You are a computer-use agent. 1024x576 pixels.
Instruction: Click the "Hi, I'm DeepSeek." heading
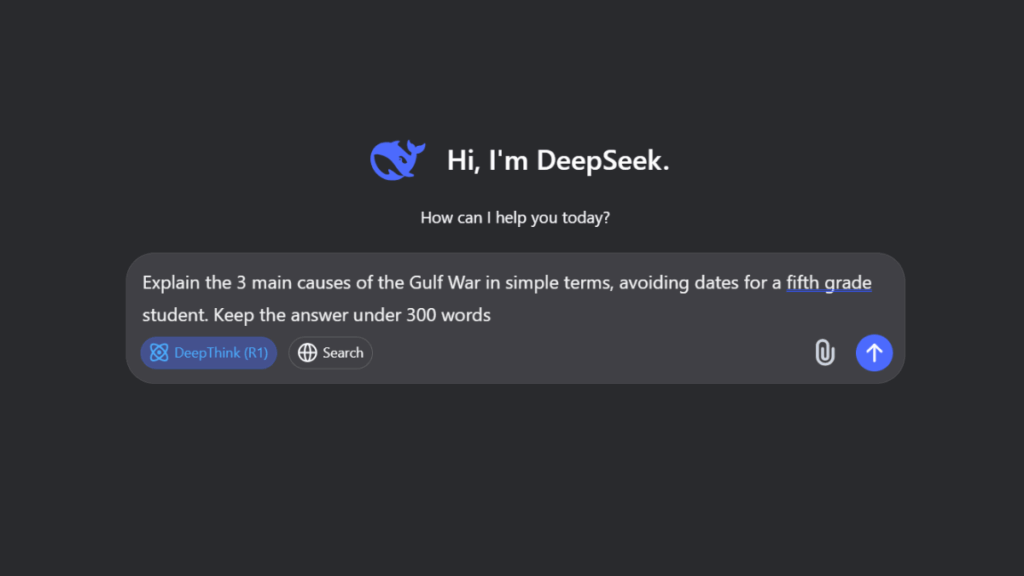tap(558, 161)
